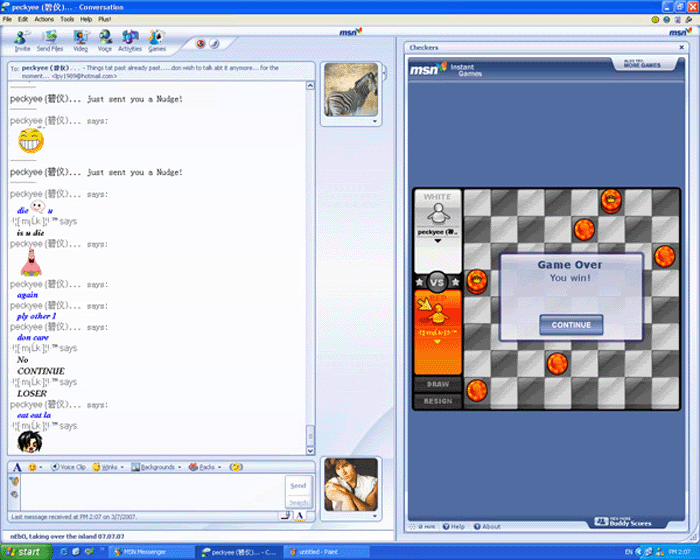Click the Send button
Viewport: 700px width, 560px height.
coord(298,485)
